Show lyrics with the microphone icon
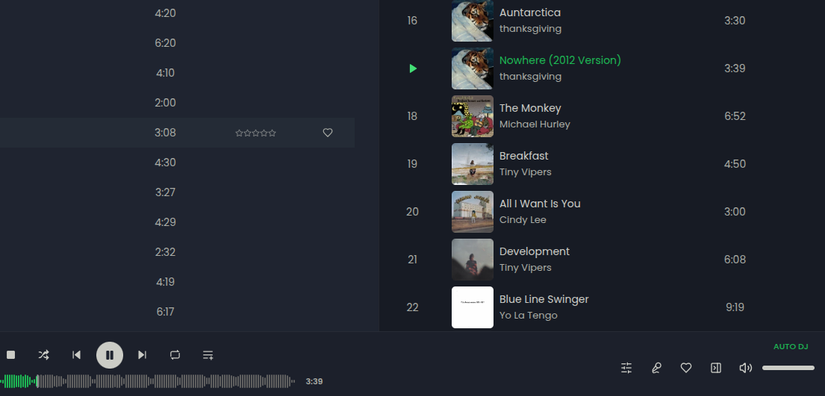825x396 pixels. [x=656, y=368]
